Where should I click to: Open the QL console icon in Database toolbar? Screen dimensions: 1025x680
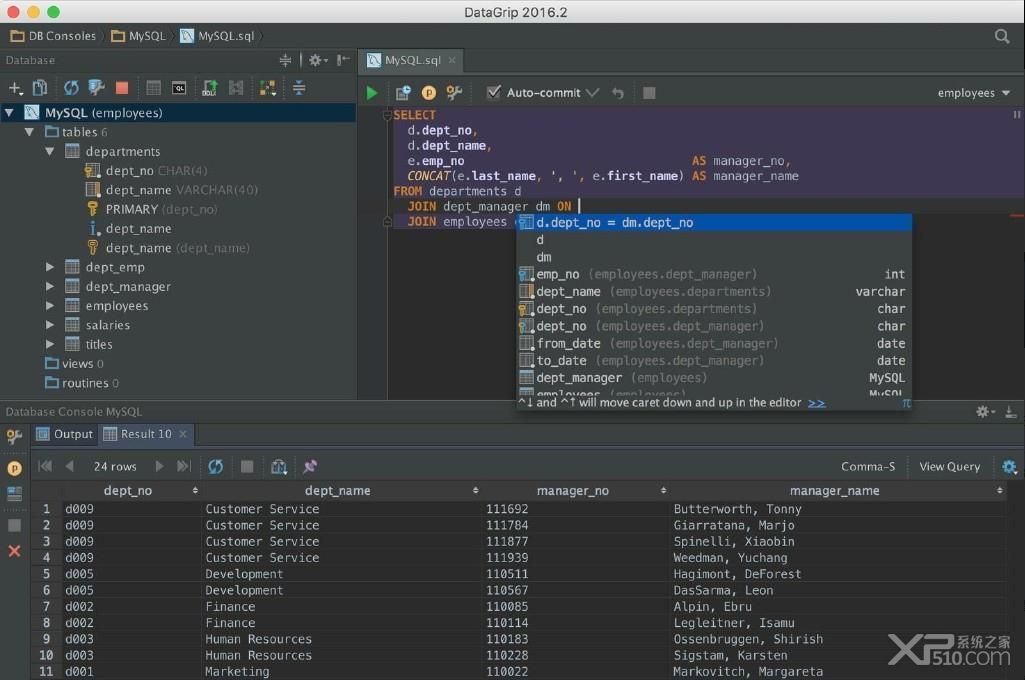click(x=179, y=88)
